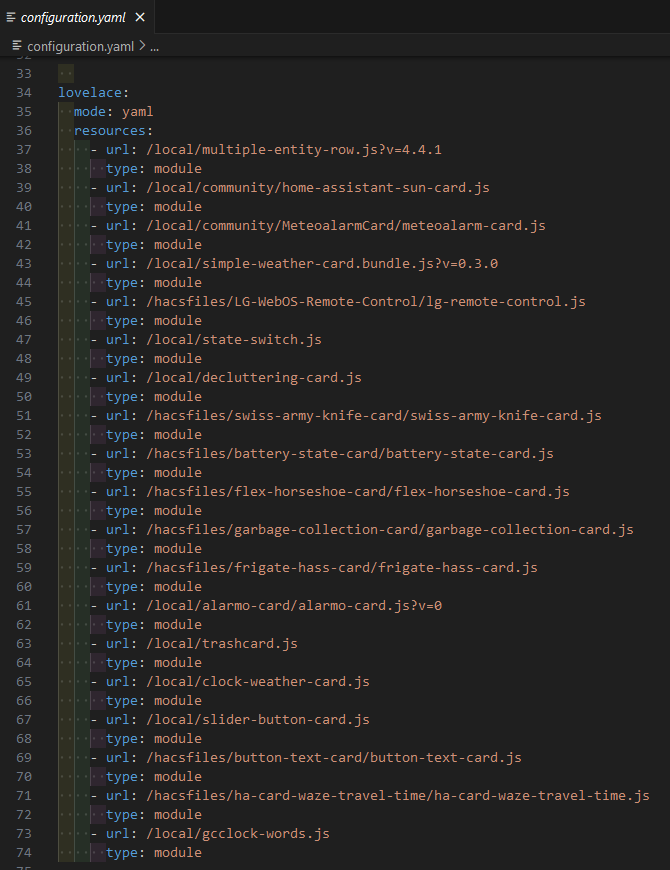Close the configuration.yaml tab
Screen dimensions: 670x870
(x=140, y=17)
